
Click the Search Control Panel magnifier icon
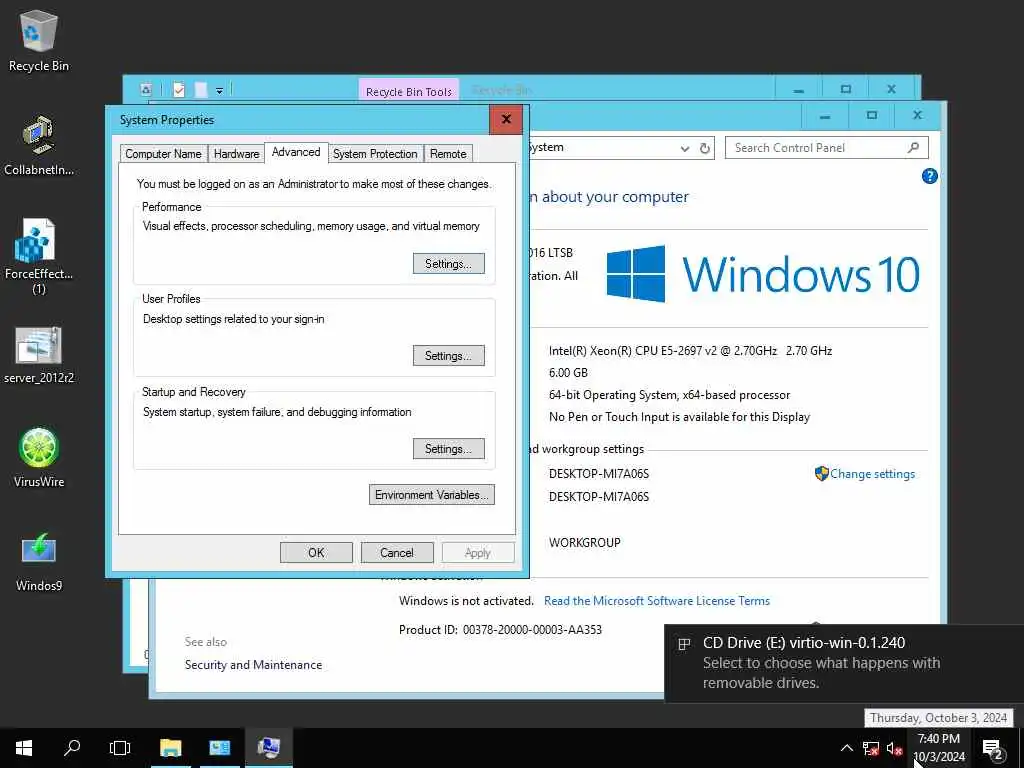[914, 148]
